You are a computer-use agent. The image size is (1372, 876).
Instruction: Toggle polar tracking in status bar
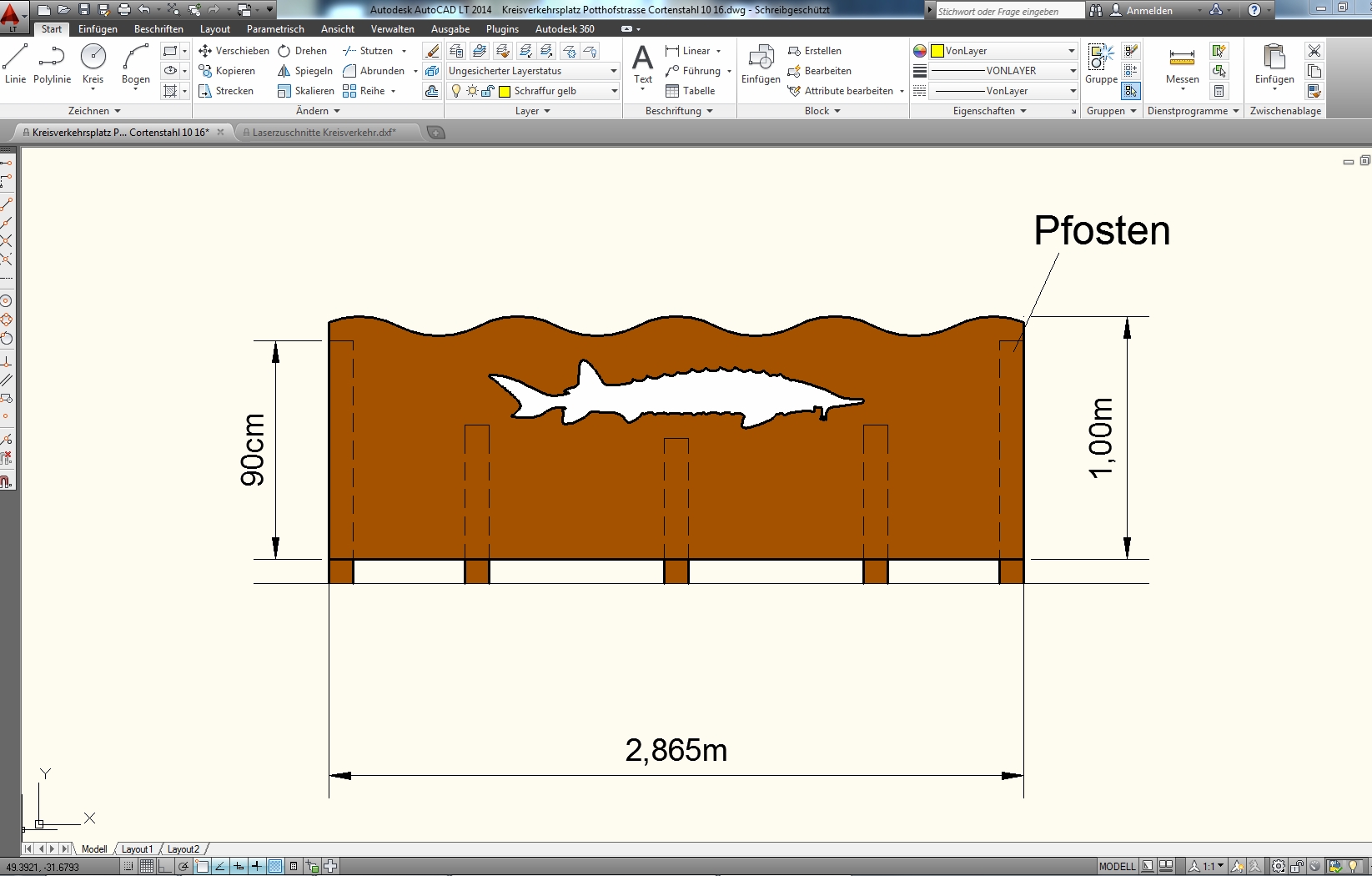[x=183, y=867]
